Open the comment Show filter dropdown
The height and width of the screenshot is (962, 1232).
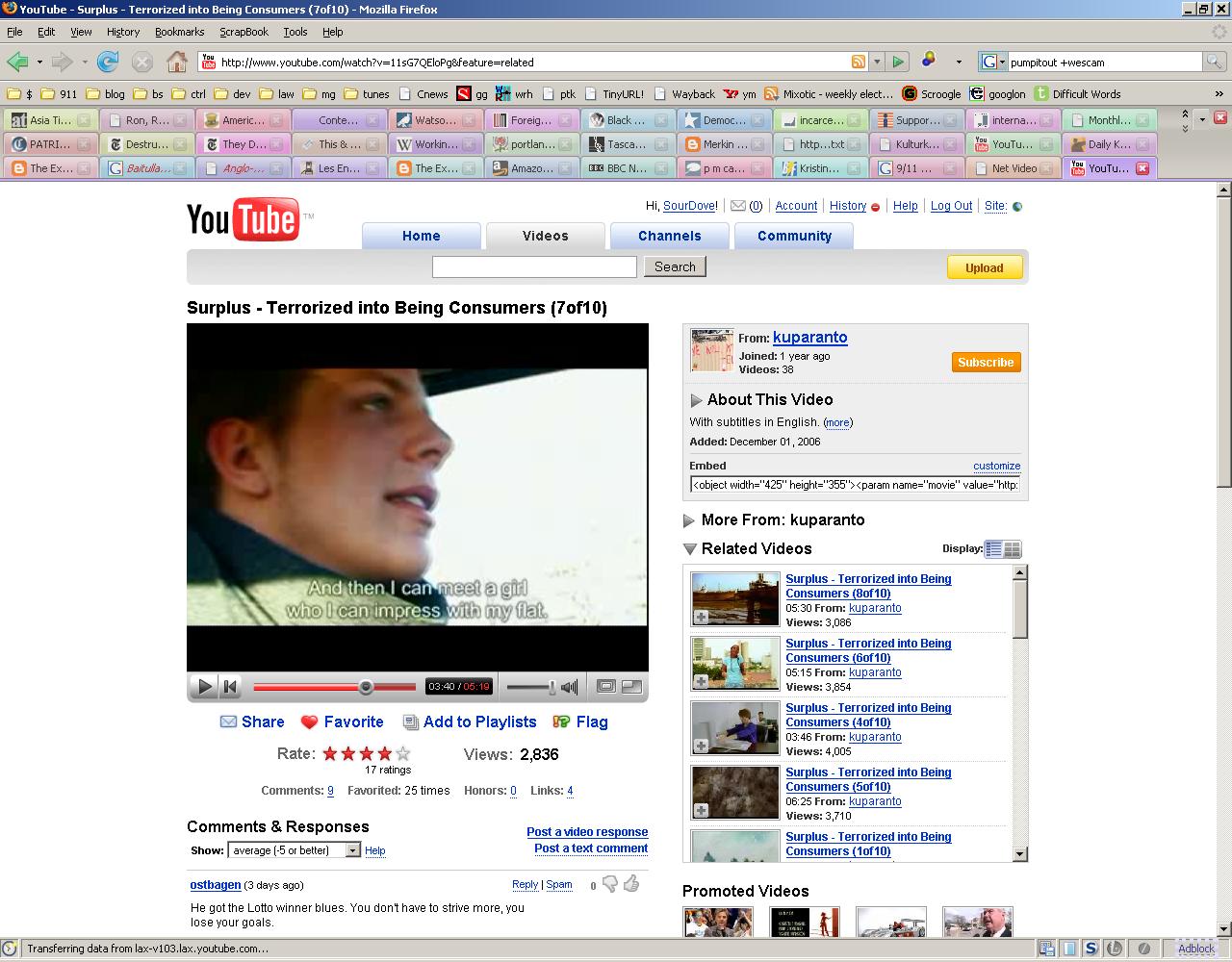tap(352, 850)
